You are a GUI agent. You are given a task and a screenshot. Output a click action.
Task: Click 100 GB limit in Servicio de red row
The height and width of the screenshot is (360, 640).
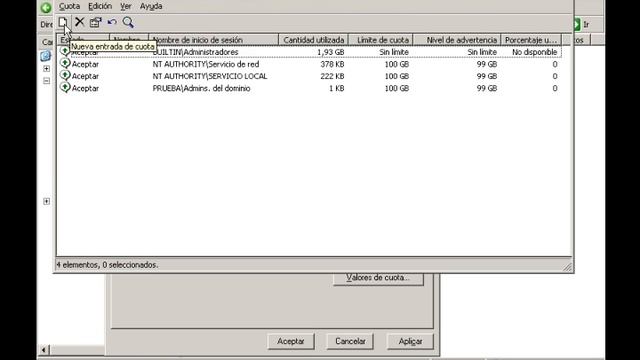click(x=397, y=64)
